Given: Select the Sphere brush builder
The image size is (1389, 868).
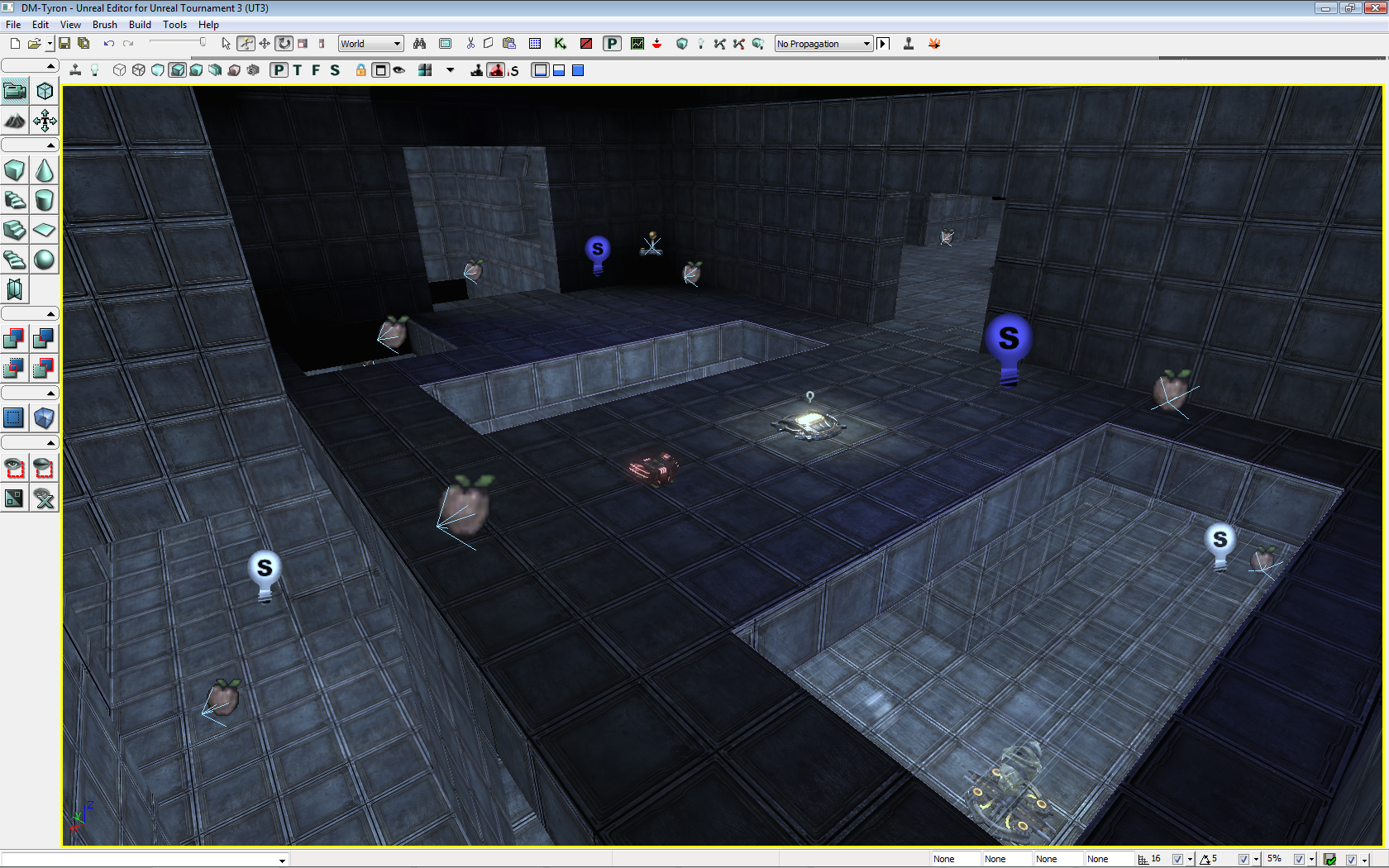Looking at the screenshot, I should 45,260.
